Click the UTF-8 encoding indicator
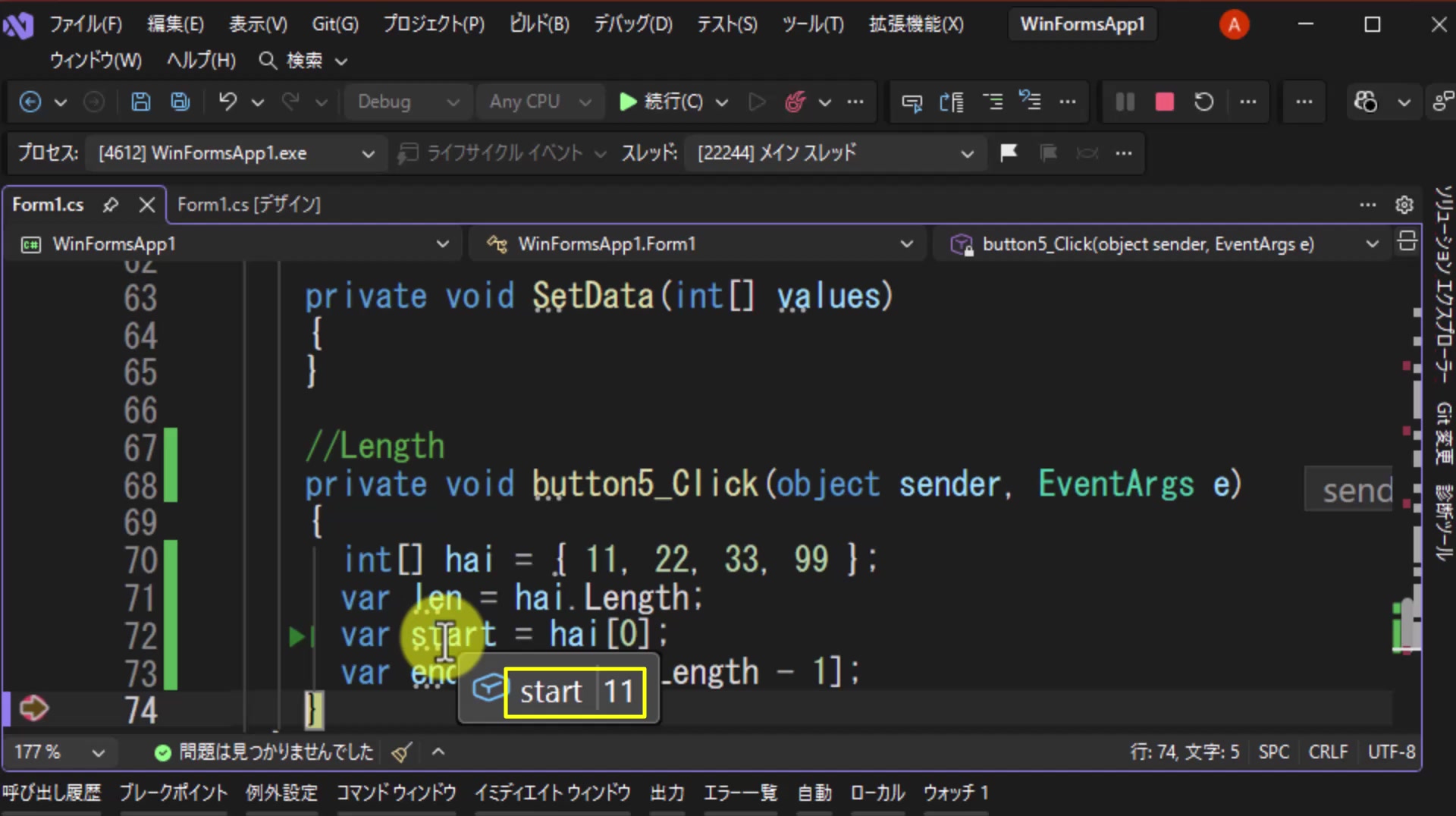This screenshot has height=816, width=1456. pos(1392,752)
